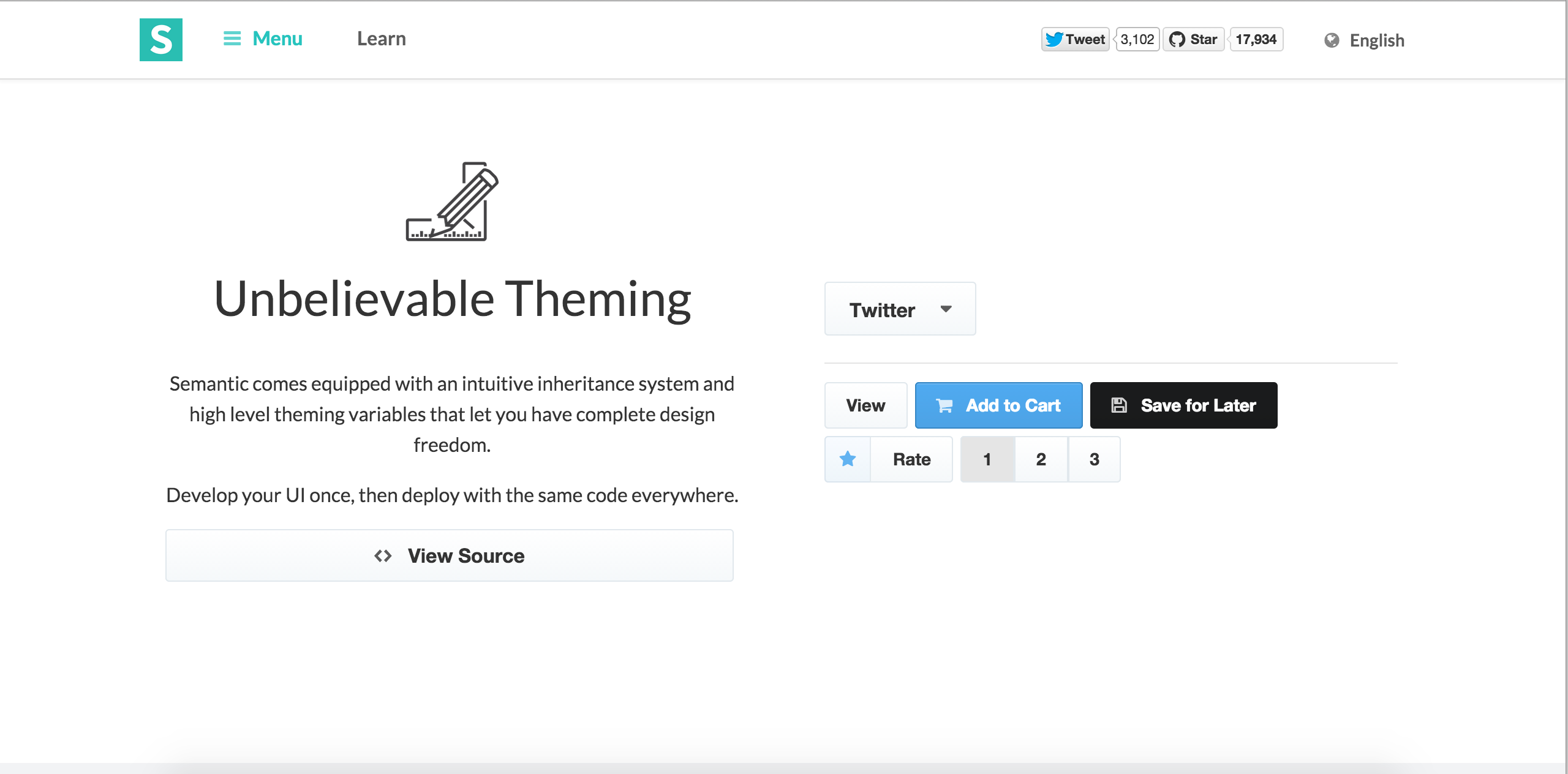Screen dimensions: 1568x774
Task: Go to the Learn menu item
Action: click(x=382, y=39)
